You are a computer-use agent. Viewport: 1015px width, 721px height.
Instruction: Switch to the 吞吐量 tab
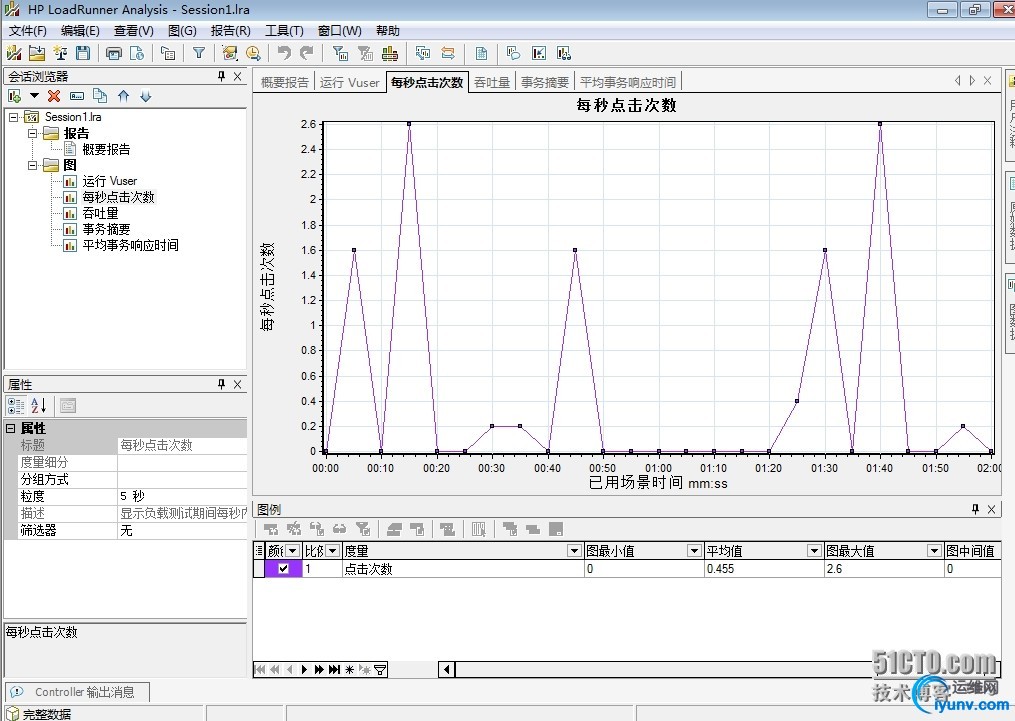(x=492, y=82)
